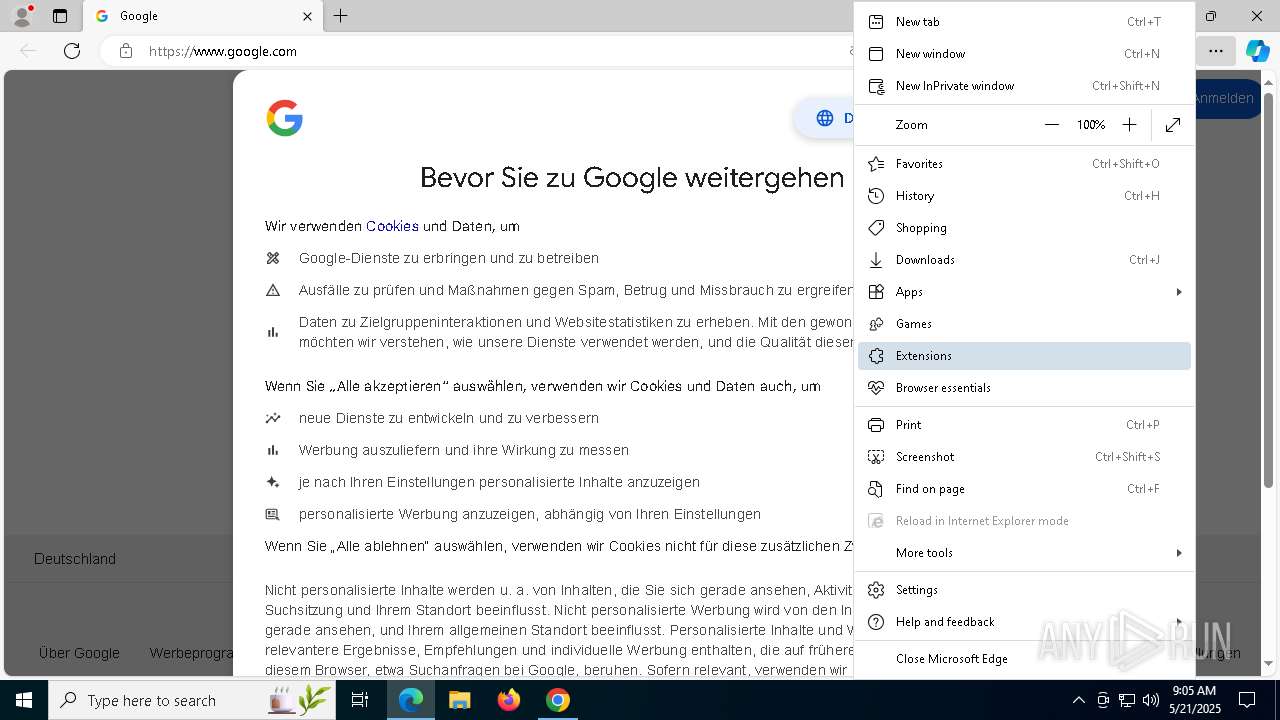Switch to Microsoft Edge taskbar icon

411,700
